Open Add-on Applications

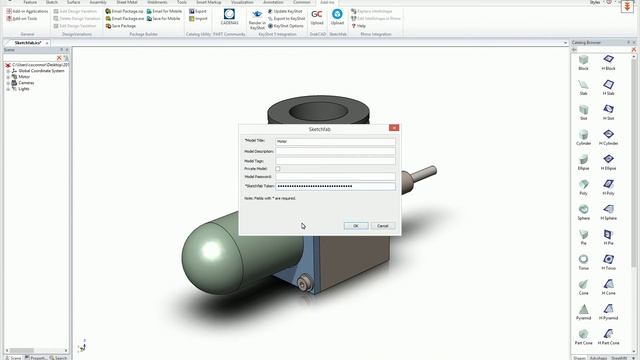point(27,11)
